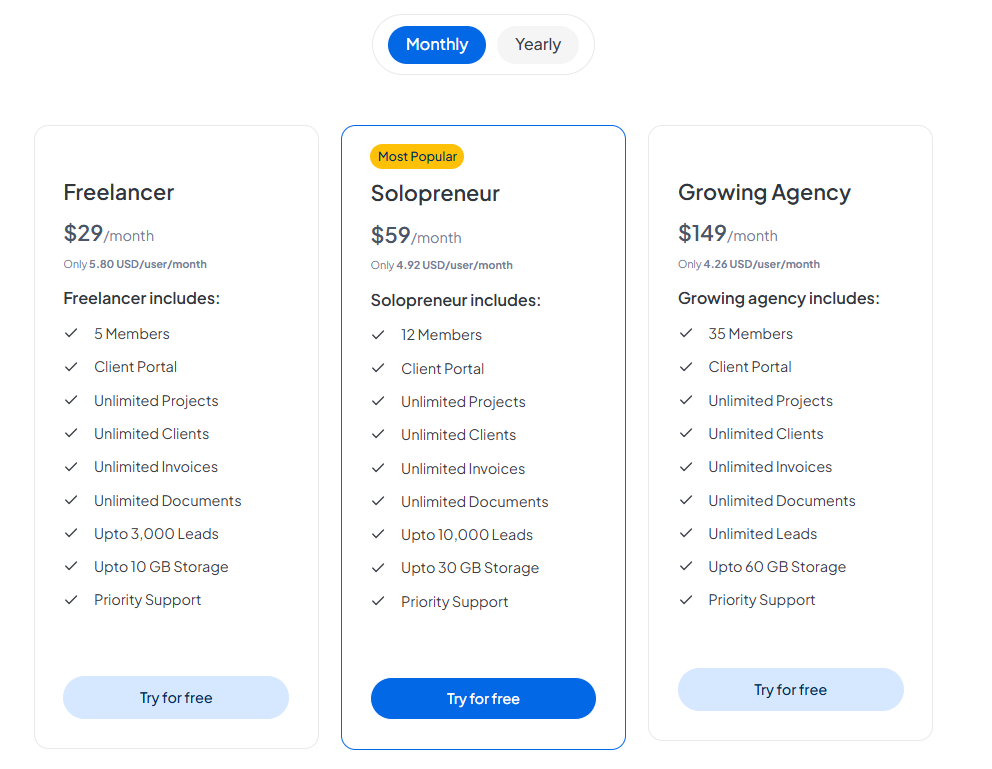Viewport: 992px width, 769px height.
Task: Click checkmark beside Freelancer's 5 Members
Action: click(71, 334)
